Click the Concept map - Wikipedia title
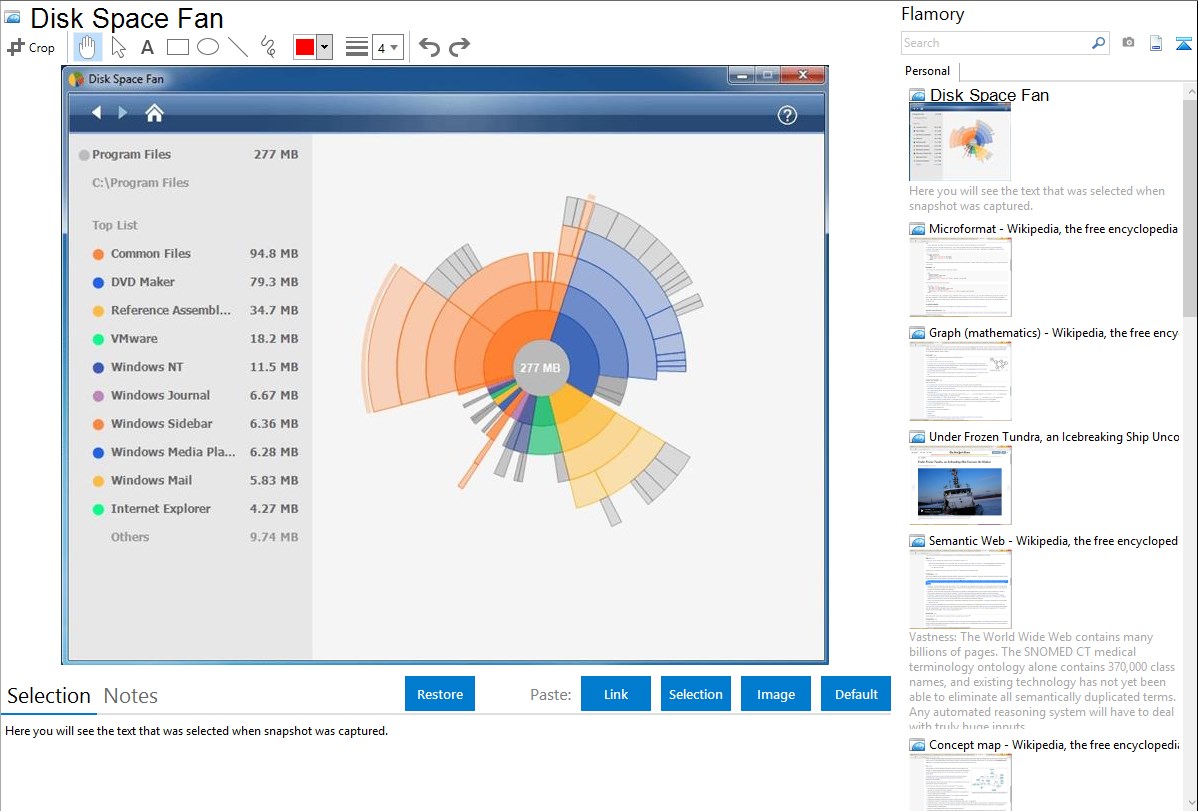The image size is (1198, 811). pos(1053,744)
